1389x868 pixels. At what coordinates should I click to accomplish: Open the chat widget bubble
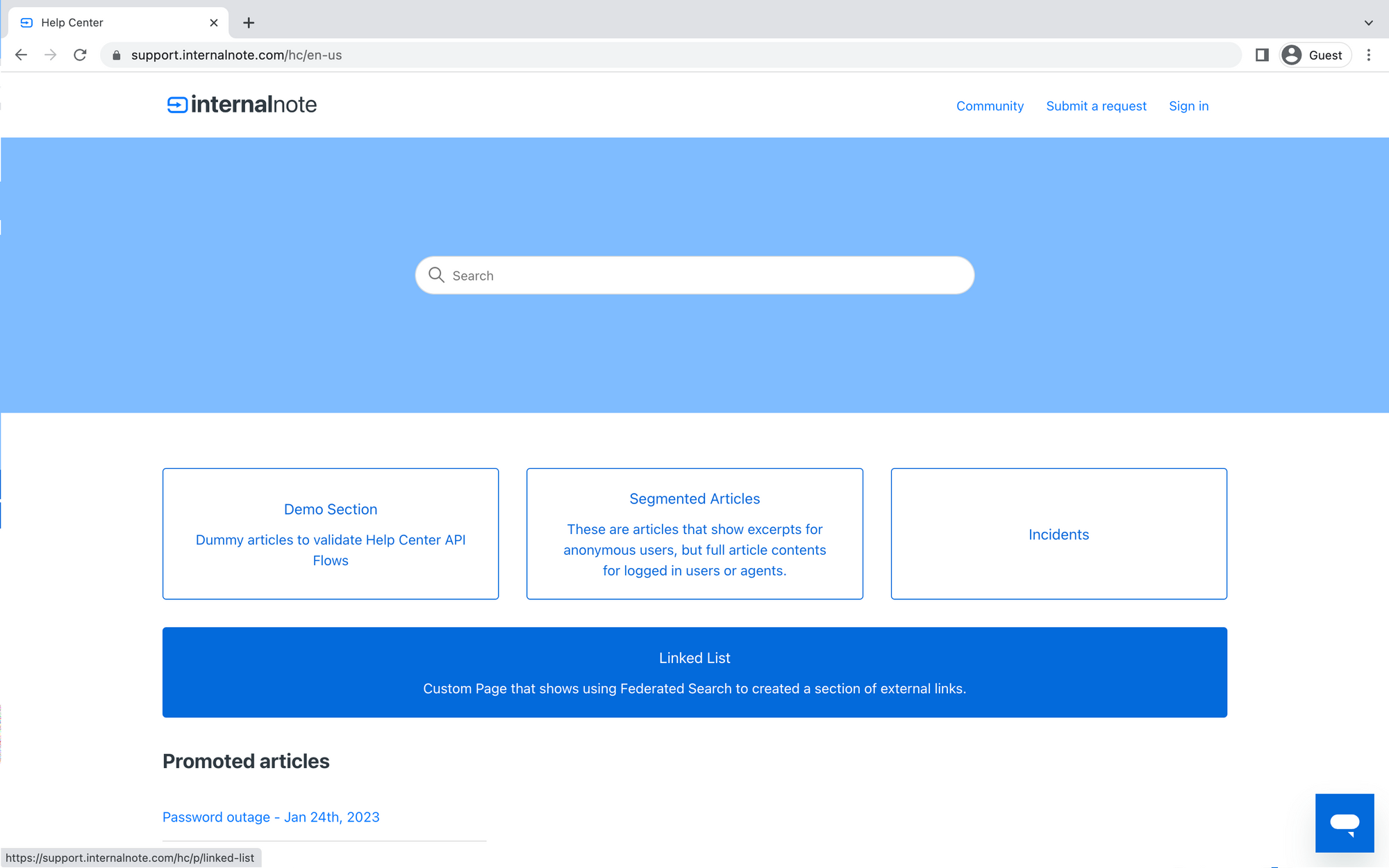(x=1344, y=823)
